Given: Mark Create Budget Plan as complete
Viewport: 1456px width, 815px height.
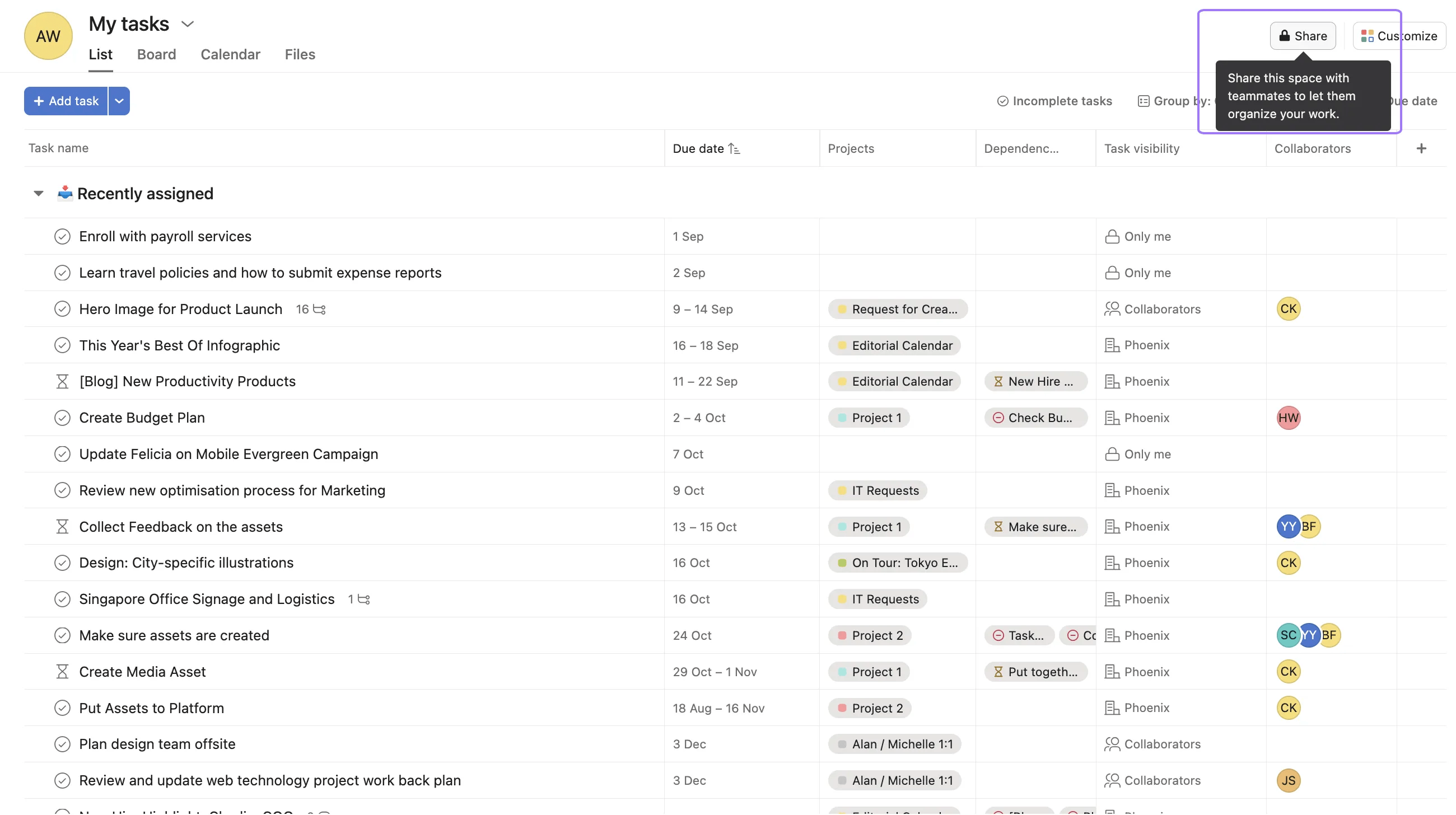Looking at the screenshot, I should pos(63,418).
